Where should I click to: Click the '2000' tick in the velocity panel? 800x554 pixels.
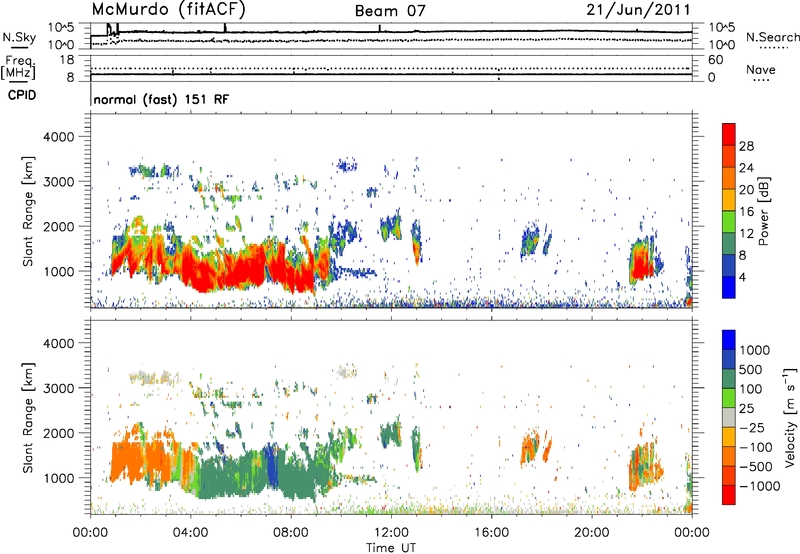[x=58, y=433]
